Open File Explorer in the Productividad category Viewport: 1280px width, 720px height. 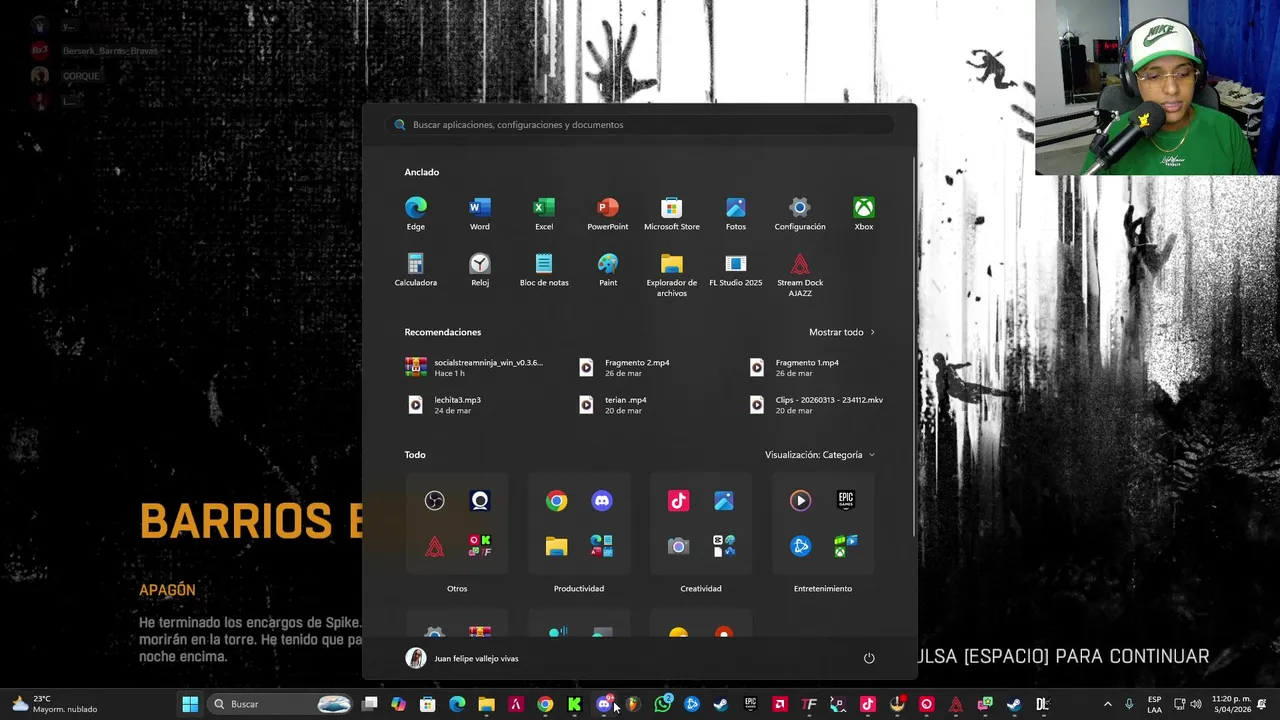(557, 546)
